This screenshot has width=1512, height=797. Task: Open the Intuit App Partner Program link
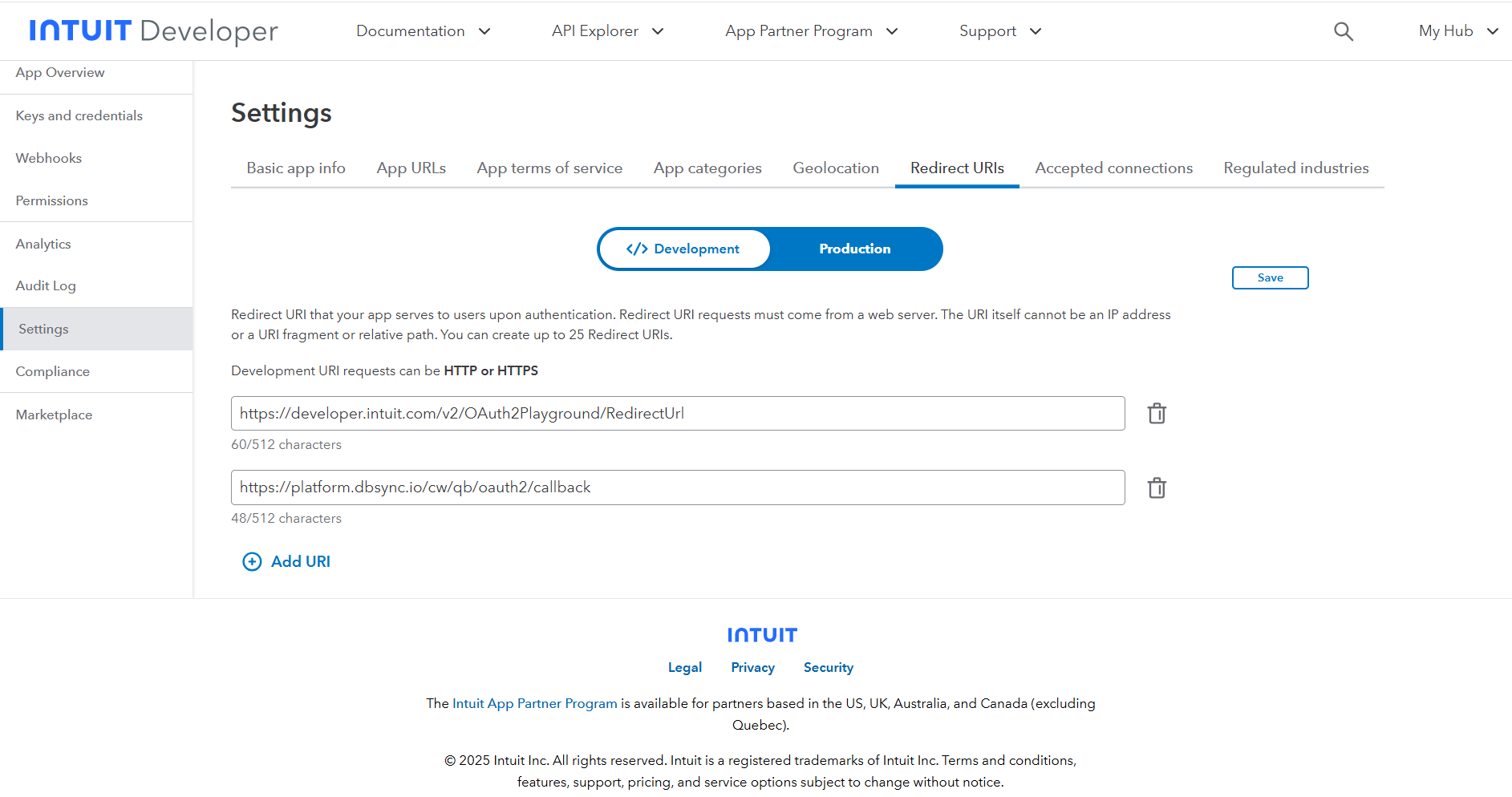pos(534,703)
